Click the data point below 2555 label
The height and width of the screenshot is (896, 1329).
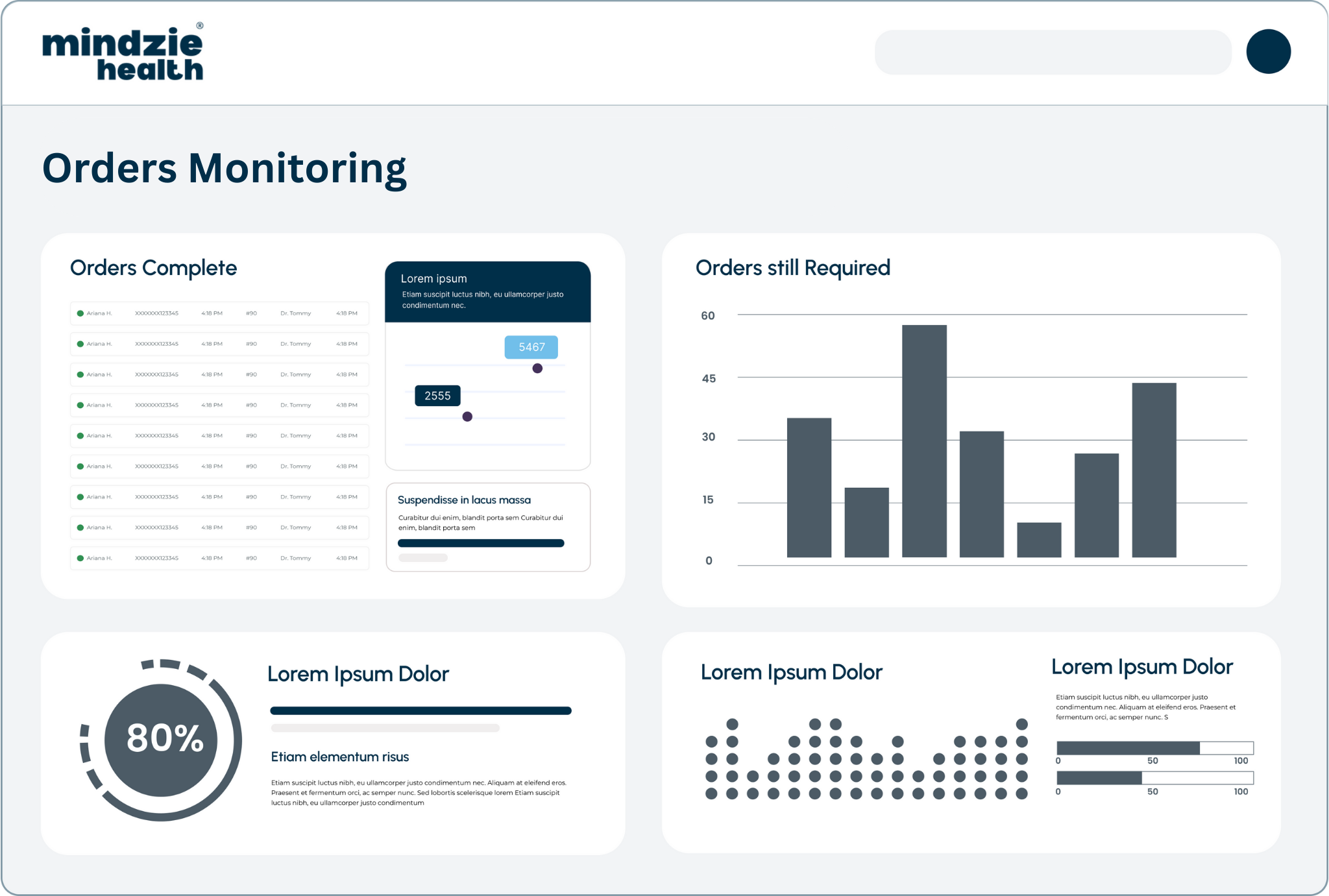[467, 417]
